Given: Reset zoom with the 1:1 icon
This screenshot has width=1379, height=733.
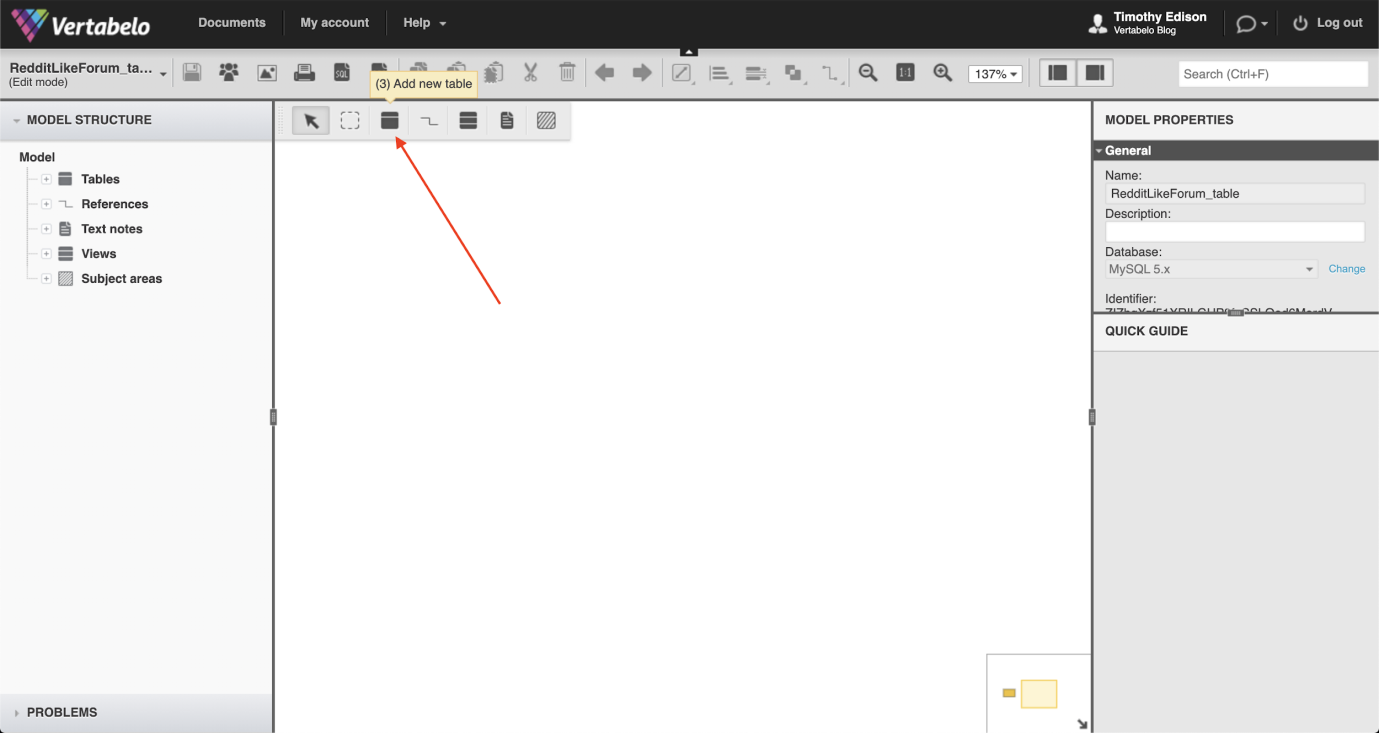Looking at the screenshot, I should point(905,73).
